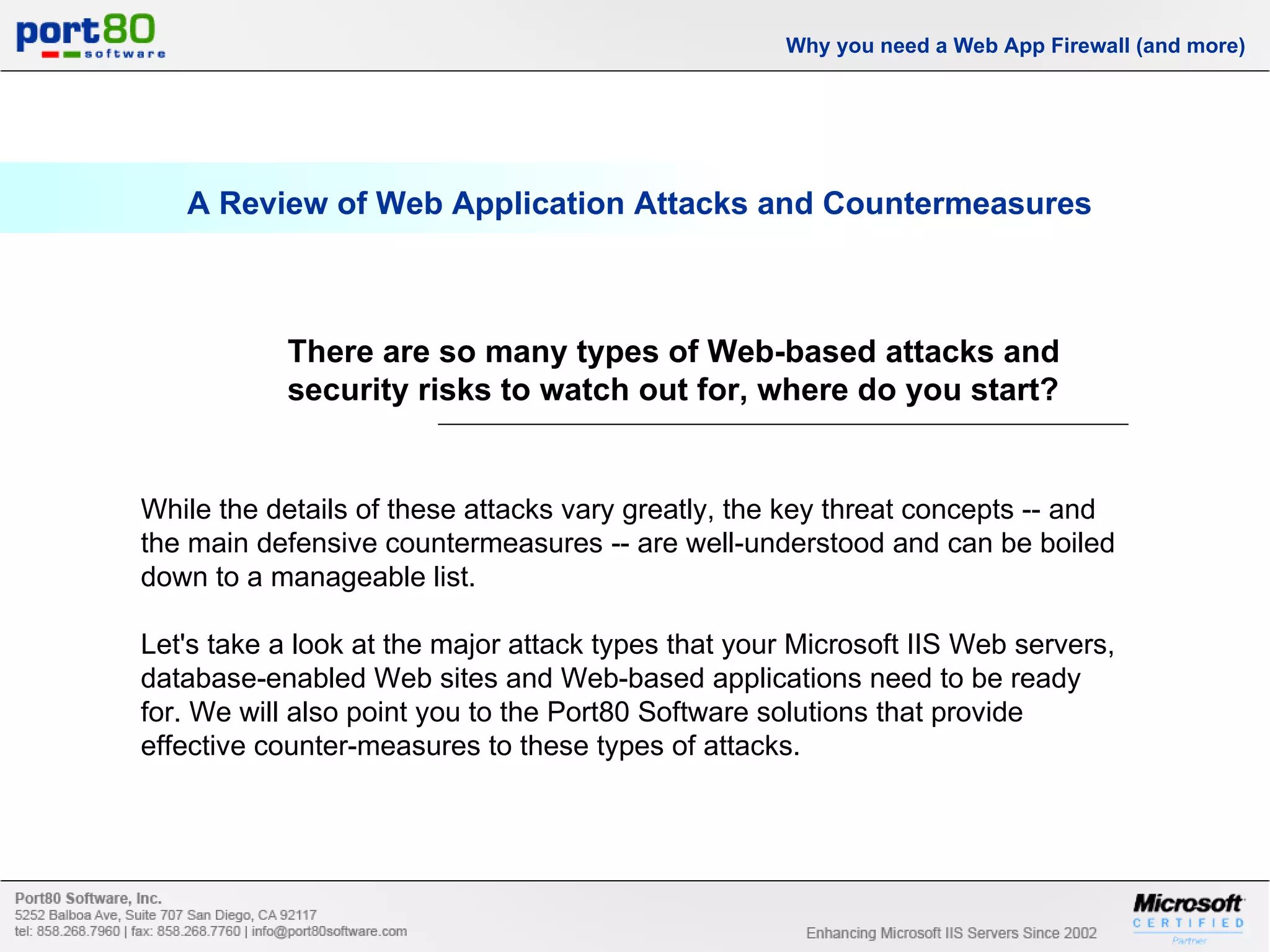The image size is (1270, 952).
Task: Select the slide title "A Review of Web Application Attacks"
Action: coord(639,203)
